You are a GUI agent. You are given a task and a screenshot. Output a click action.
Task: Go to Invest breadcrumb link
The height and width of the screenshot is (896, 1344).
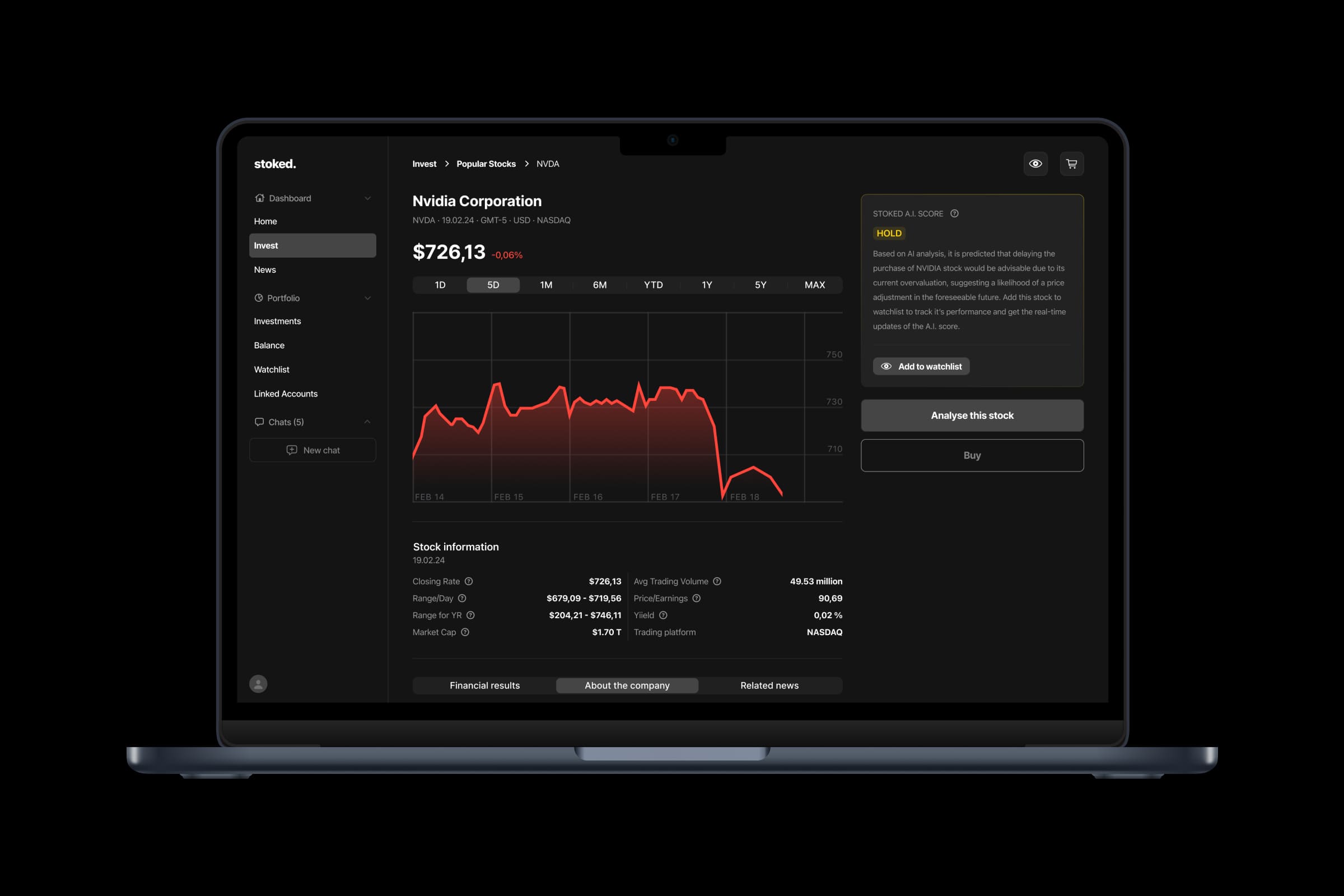424,164
